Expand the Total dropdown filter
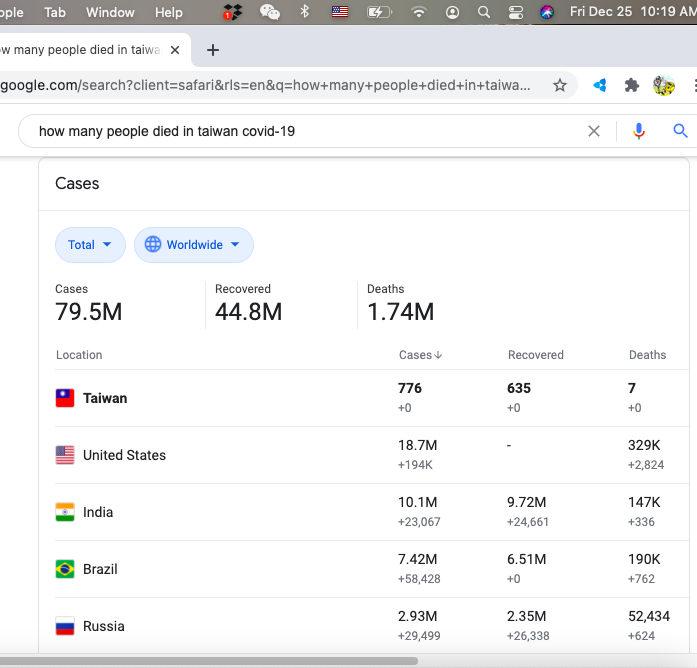Viewport: 697px width, 668px height. coord(90,245)
